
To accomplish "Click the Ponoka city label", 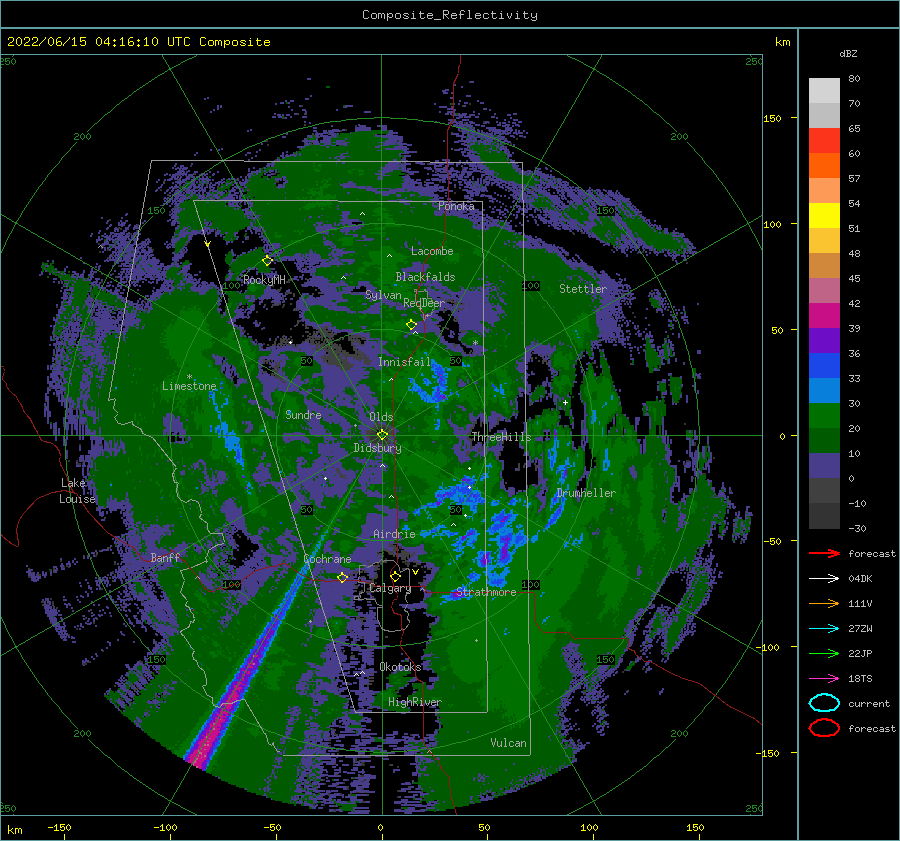I will pyautogui.click(x=456, y=206).
